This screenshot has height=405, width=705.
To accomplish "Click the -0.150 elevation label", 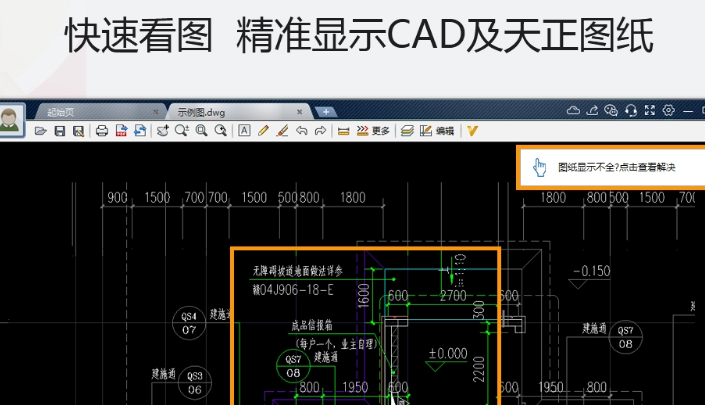I will (x=592, y=271).
